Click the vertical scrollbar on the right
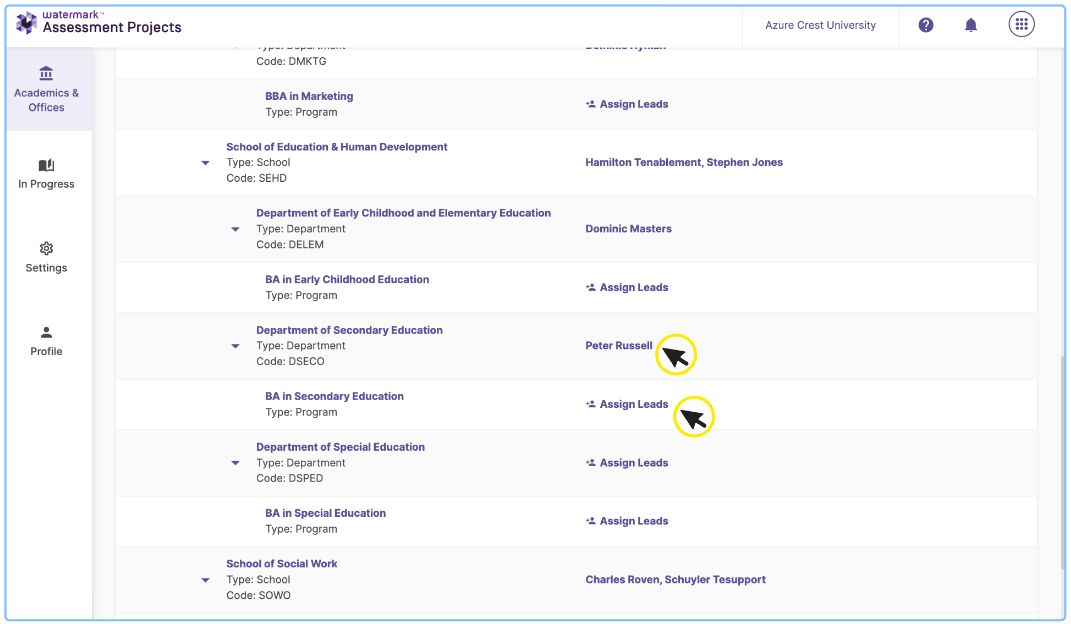1071x624 pixels. [1063, 461]
